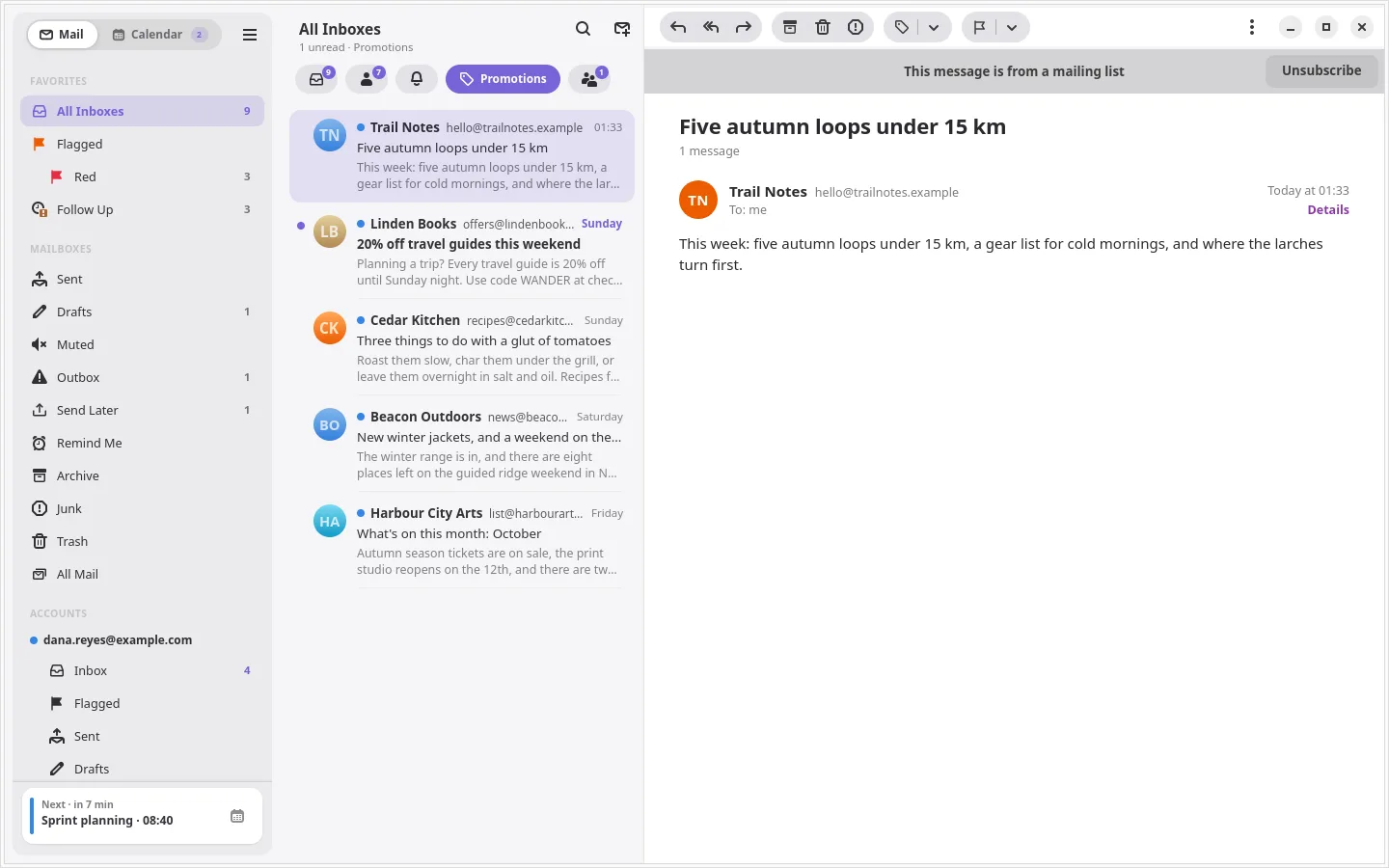Screen dimensions: 1389x868
Task: Open the search icon in message list
Action: 583,29
